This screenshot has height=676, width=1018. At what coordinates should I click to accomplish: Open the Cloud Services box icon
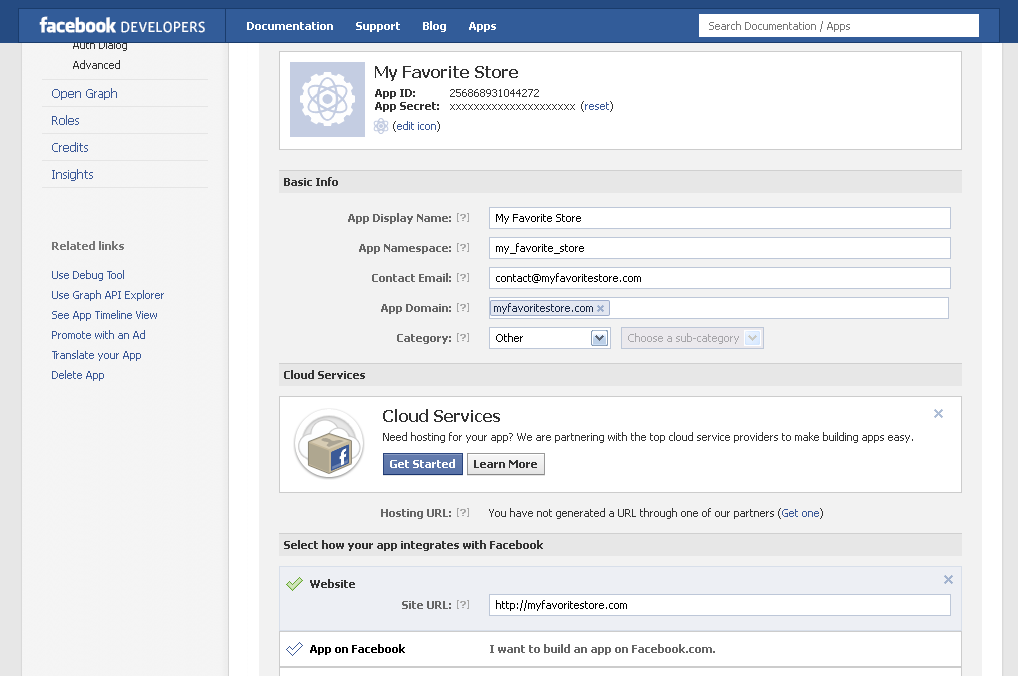pos(329,444)
